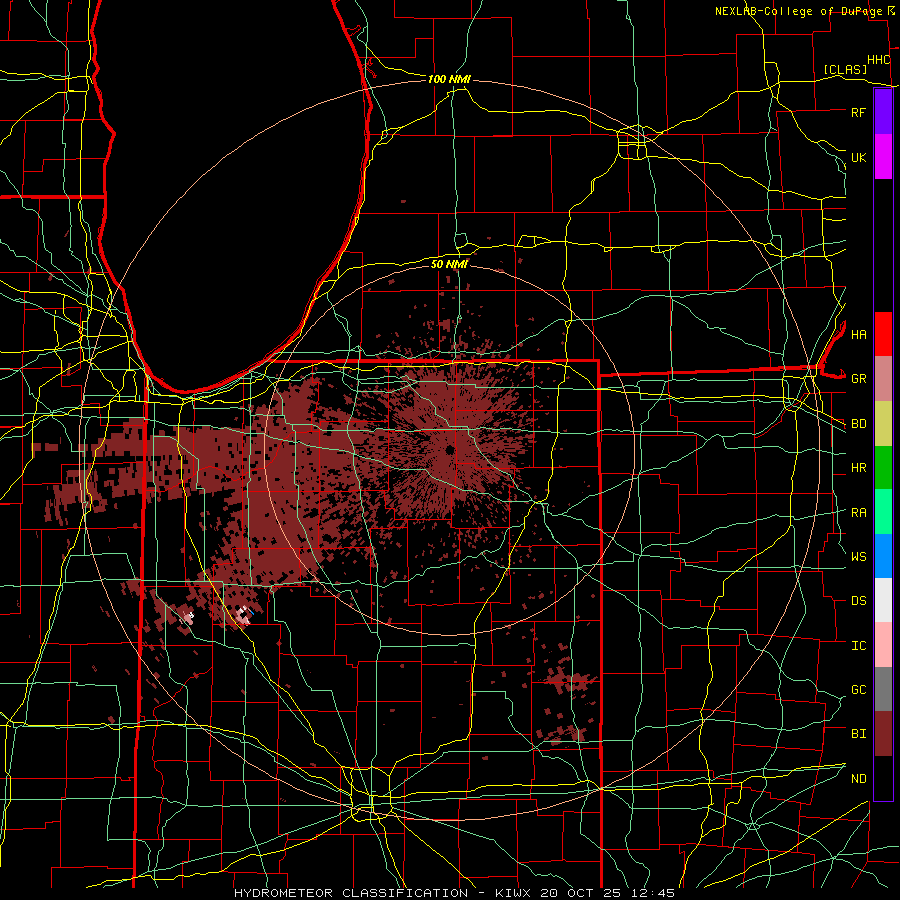Select the GR legend color block
The width and height of the screenshot is (900, 900).
pos(883,379)
